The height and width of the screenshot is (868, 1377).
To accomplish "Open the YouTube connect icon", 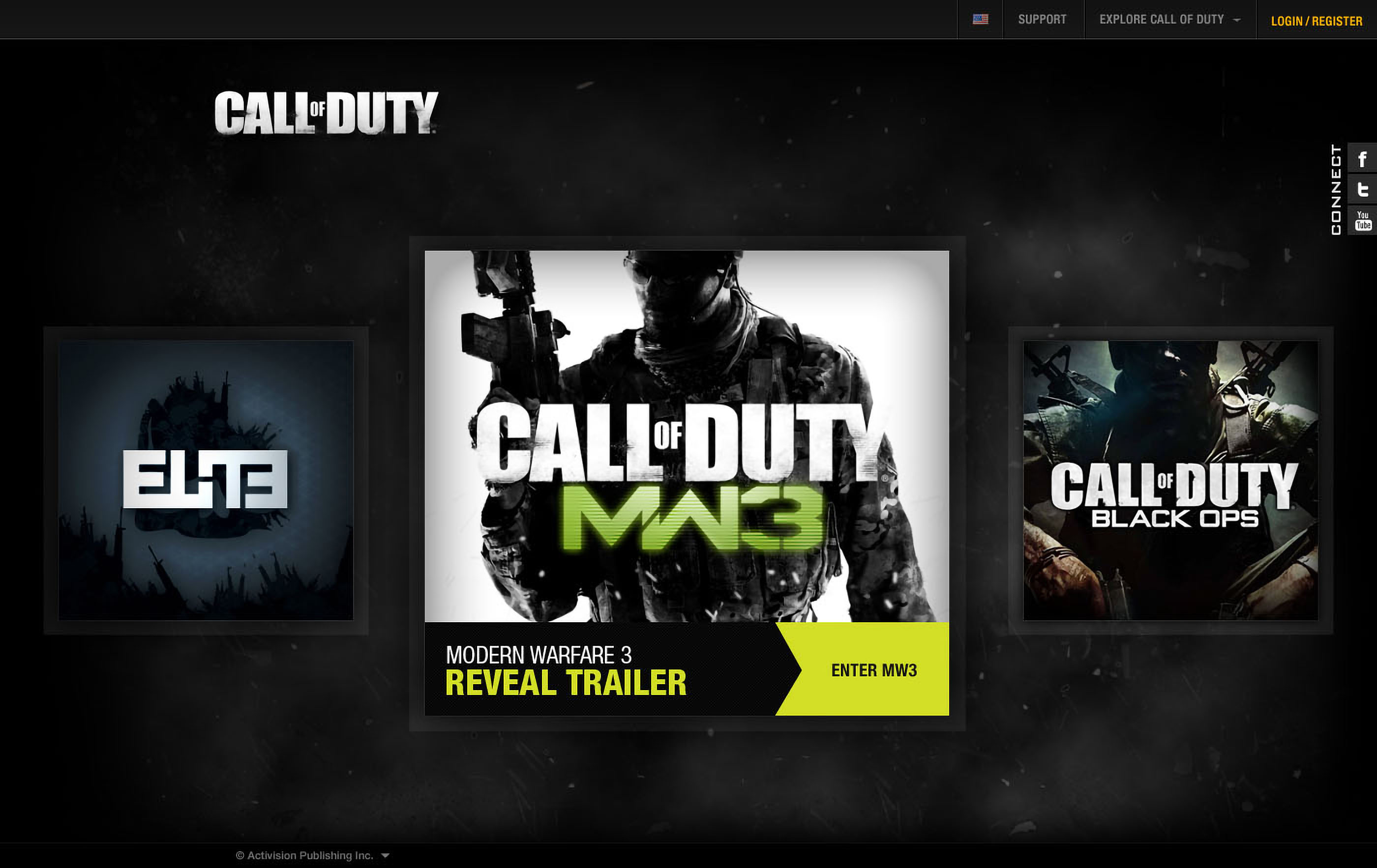I will point(1362,221).
